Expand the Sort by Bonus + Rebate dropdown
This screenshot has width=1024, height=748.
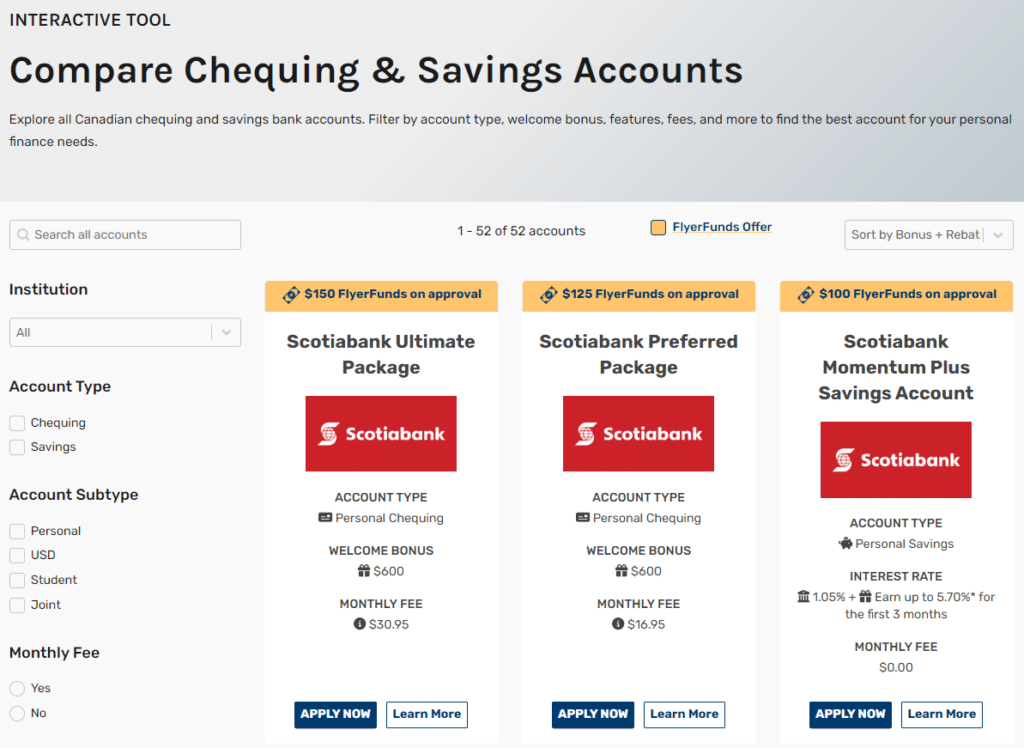pos(928,234)
